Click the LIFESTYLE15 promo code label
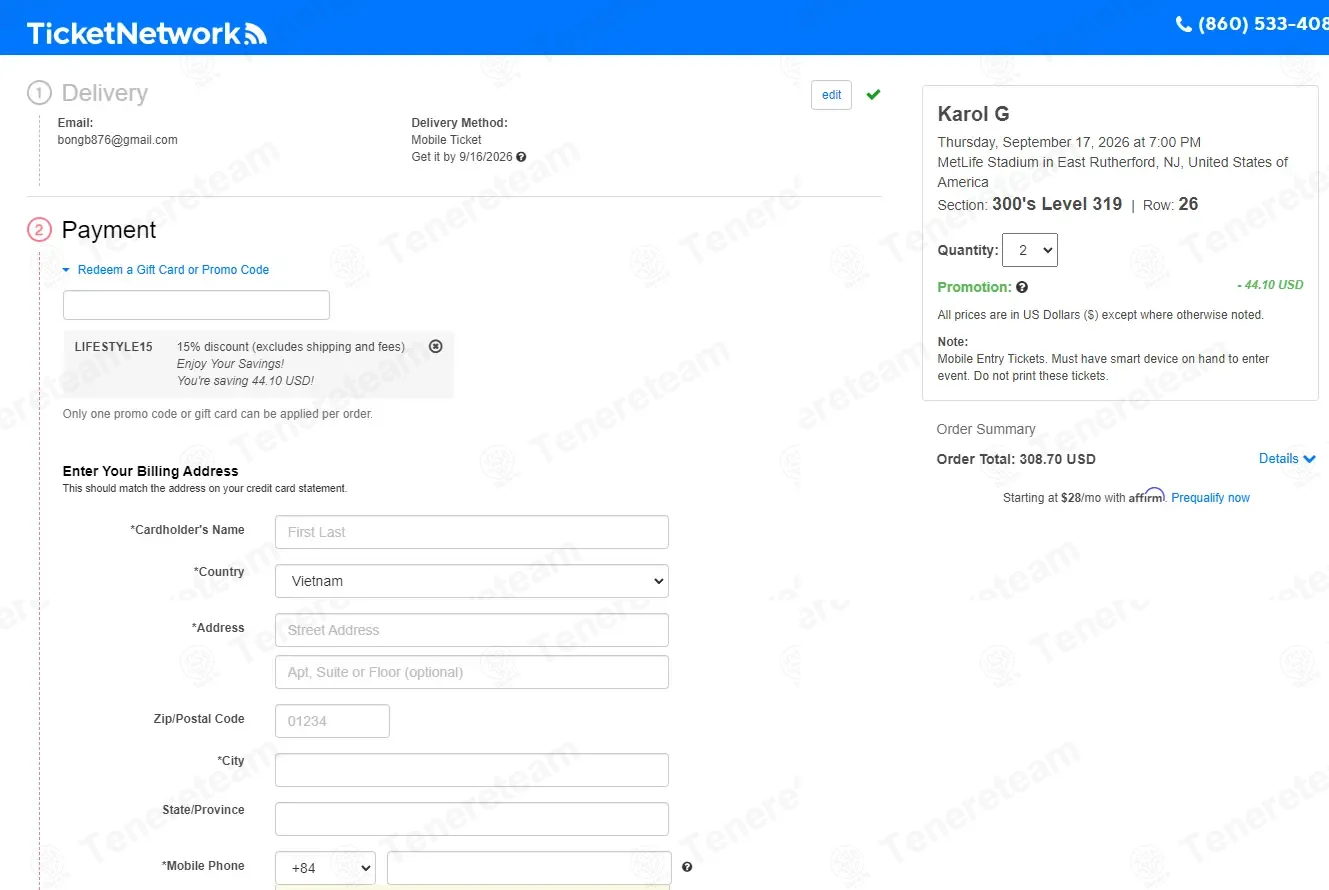This screenshot has width=1329, height=890. [114, 347]
